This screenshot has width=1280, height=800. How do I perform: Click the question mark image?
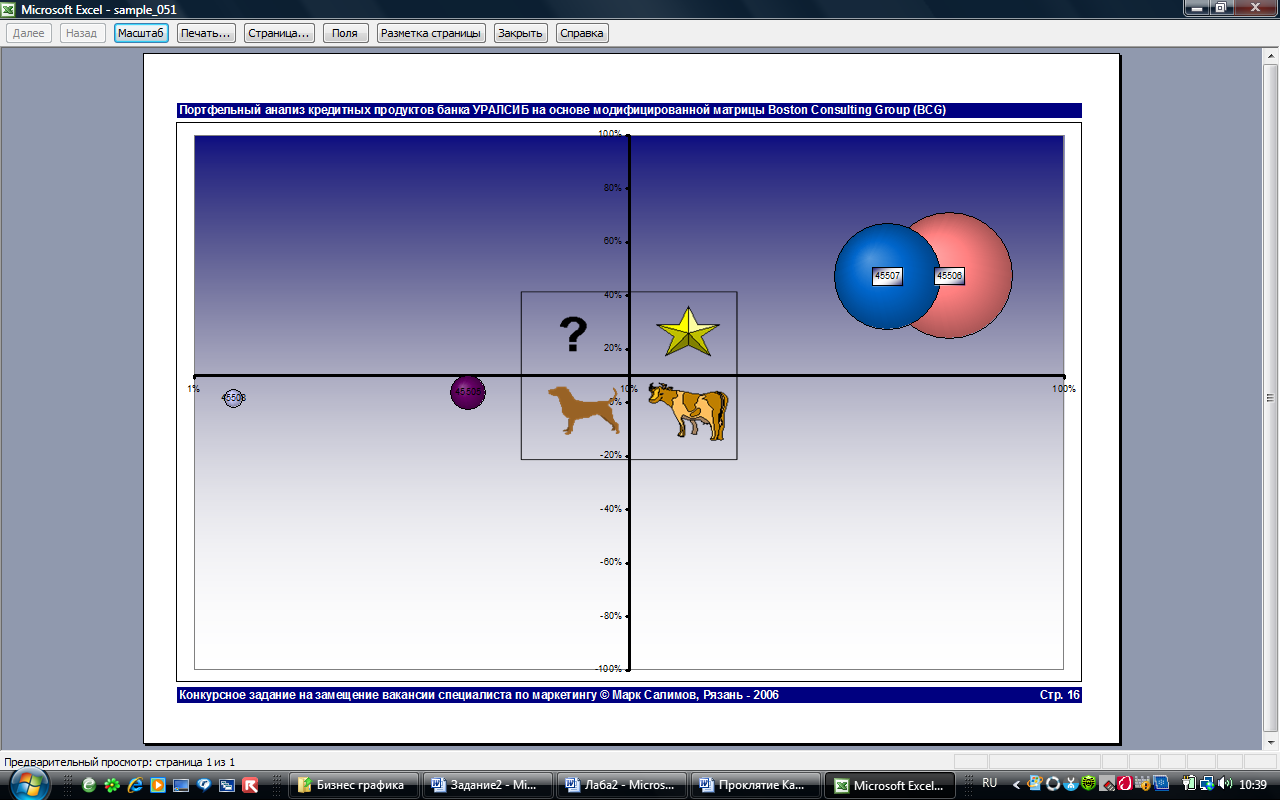pos(572,335)
